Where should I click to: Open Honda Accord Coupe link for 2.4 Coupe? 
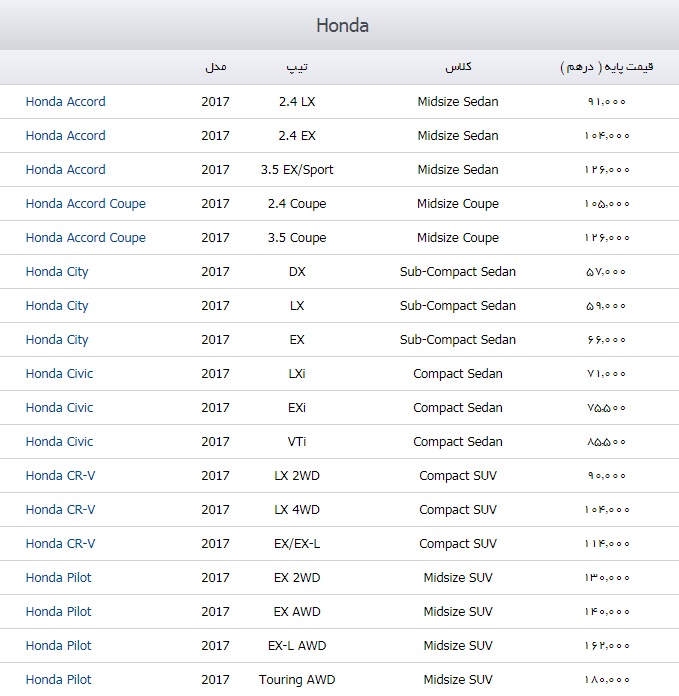click(86, 204)
